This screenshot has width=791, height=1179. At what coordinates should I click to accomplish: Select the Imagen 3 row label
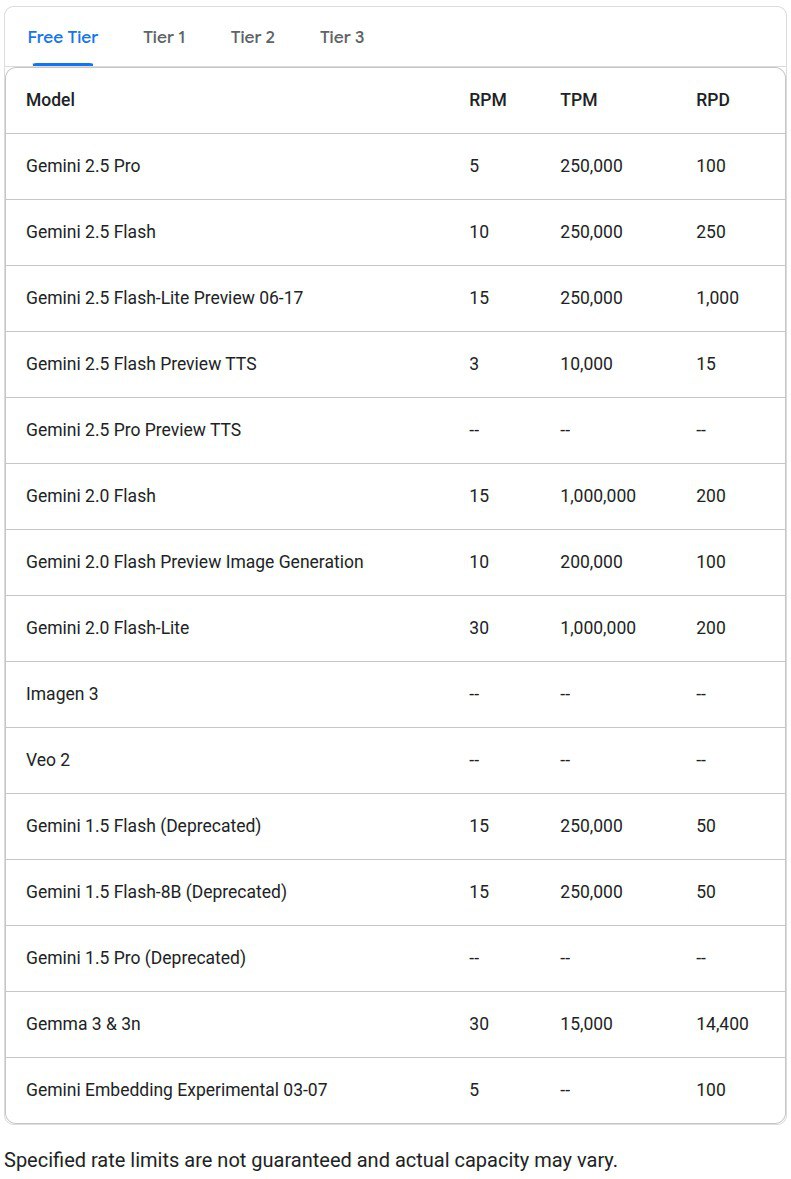click(62, 694)
